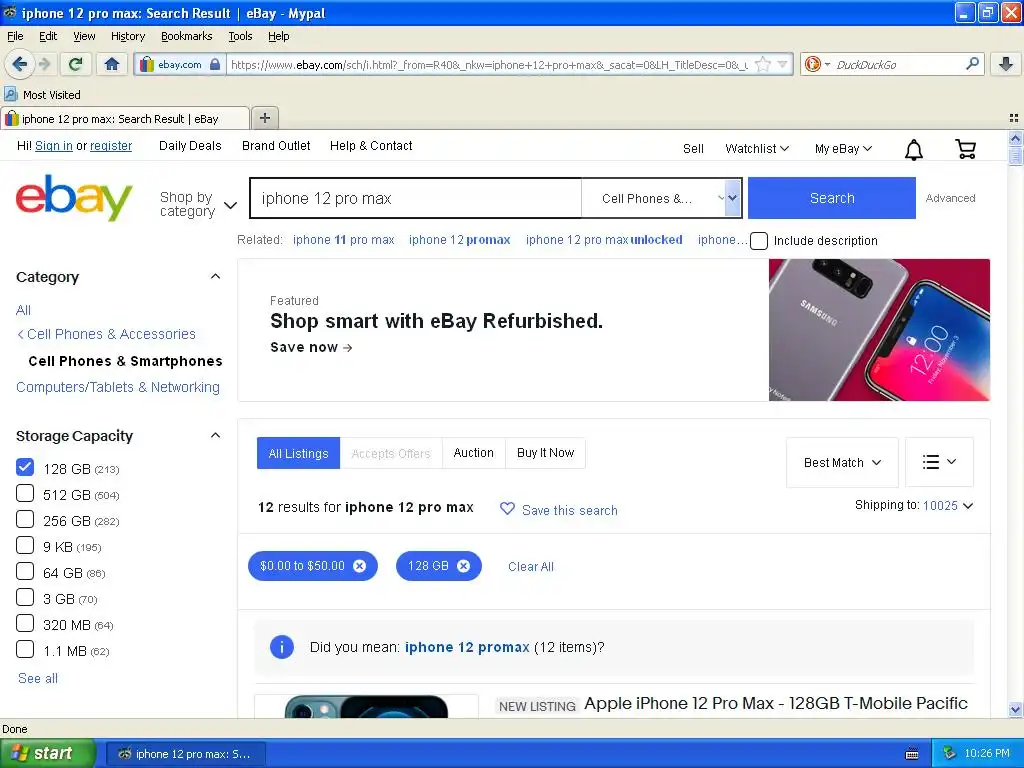Check the 9 KB storage filter
This screenshot has height=768, width=1024.
click(25, 545)
